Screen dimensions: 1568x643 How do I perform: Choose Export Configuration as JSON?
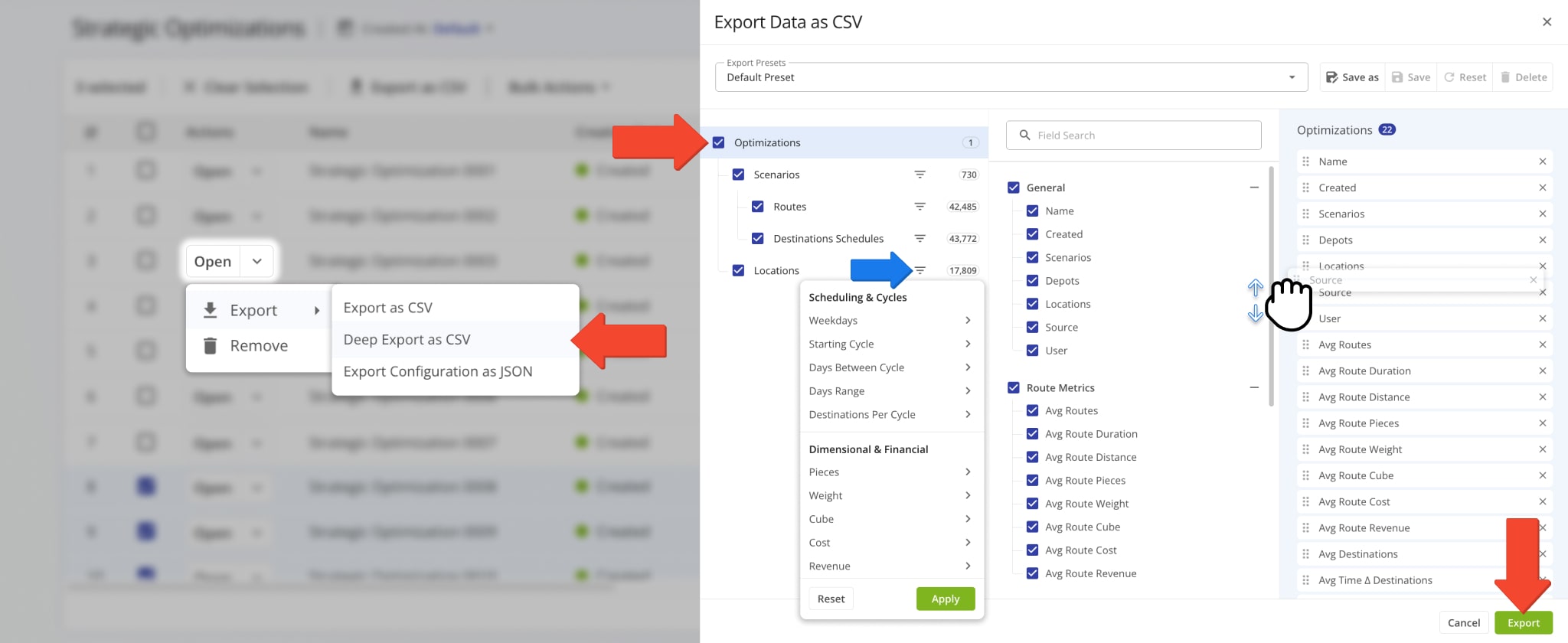pos(455,371)
